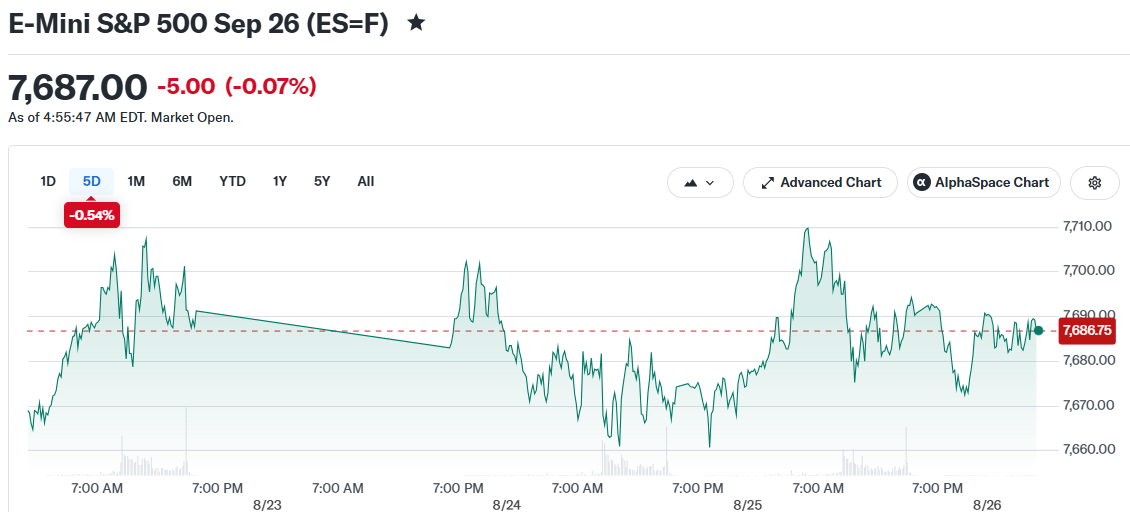The image size is (1130, 512).
Task: Show the All time range
Action: 366,182
